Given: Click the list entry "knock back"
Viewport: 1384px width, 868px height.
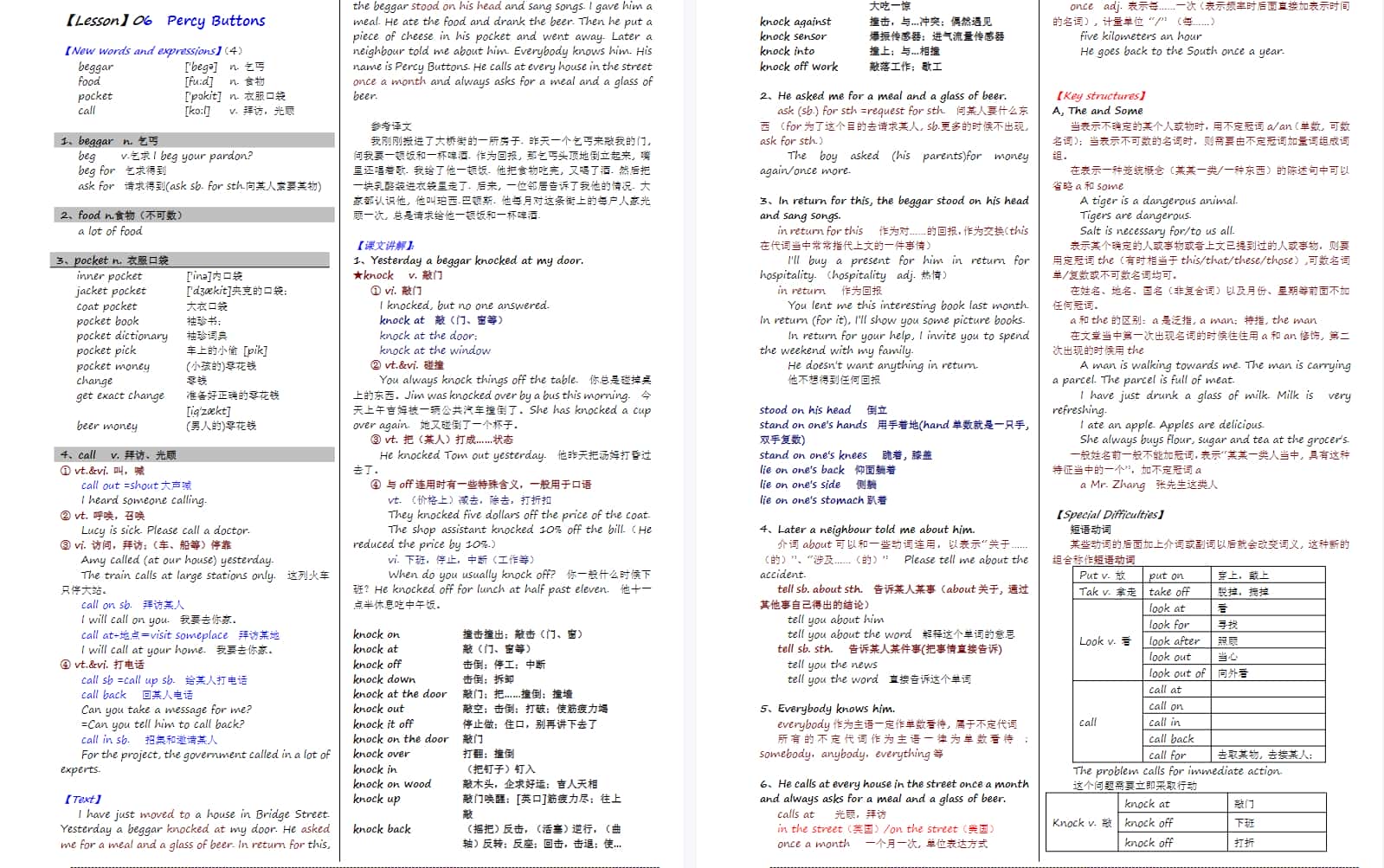Looking at the screenshot, I should point(382,829).
